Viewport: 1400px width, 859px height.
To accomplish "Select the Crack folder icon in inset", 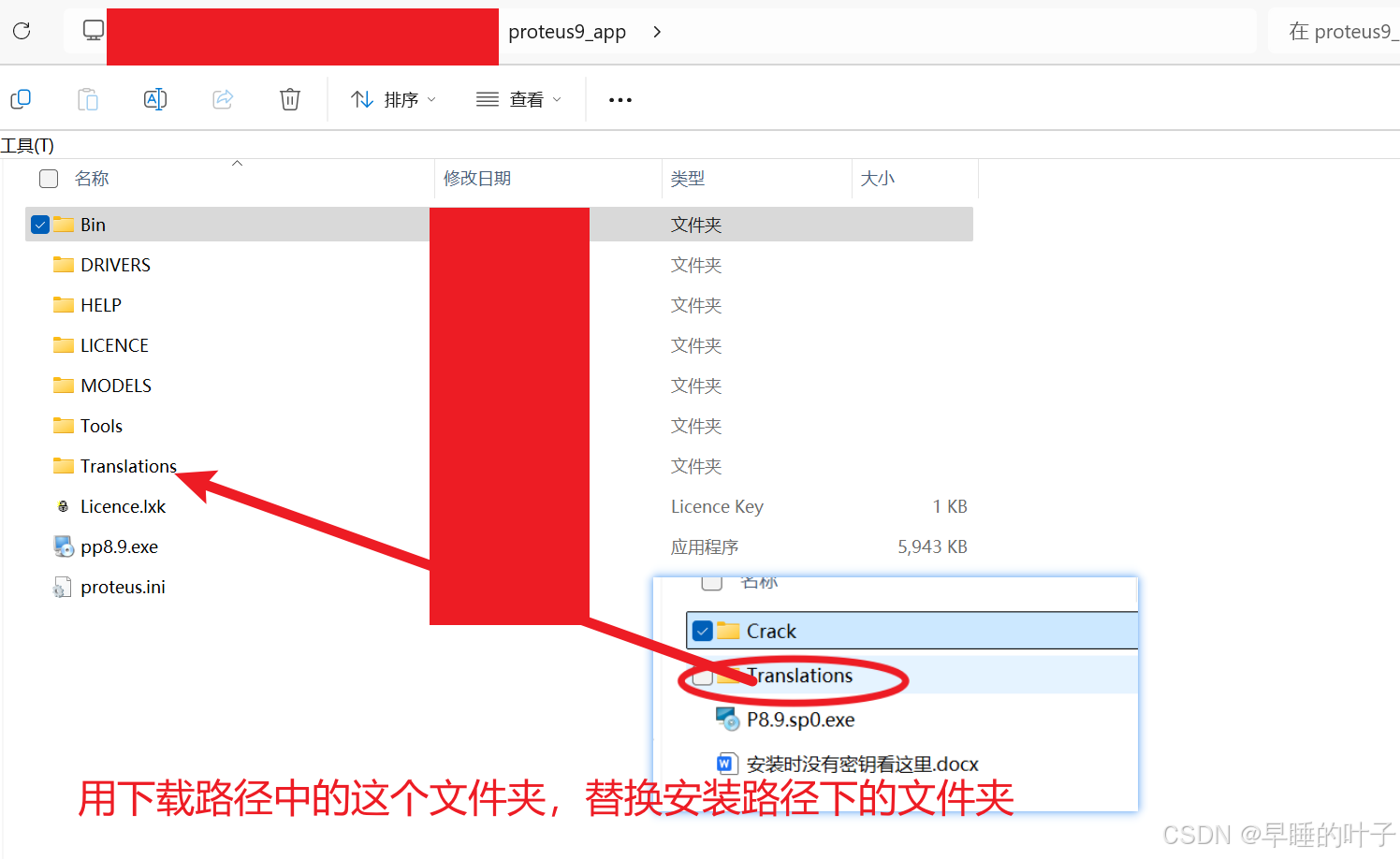I will click(x=728, y=632).
